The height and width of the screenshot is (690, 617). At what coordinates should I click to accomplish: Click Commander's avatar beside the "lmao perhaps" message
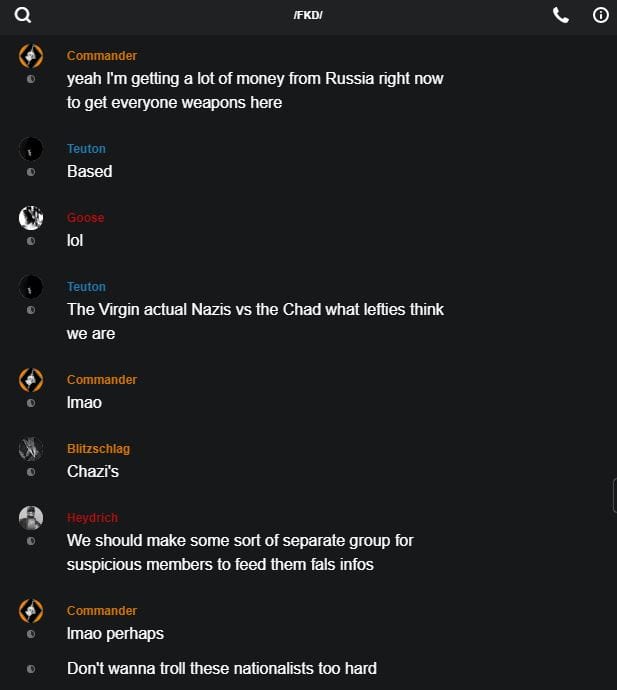coord(31,610)
